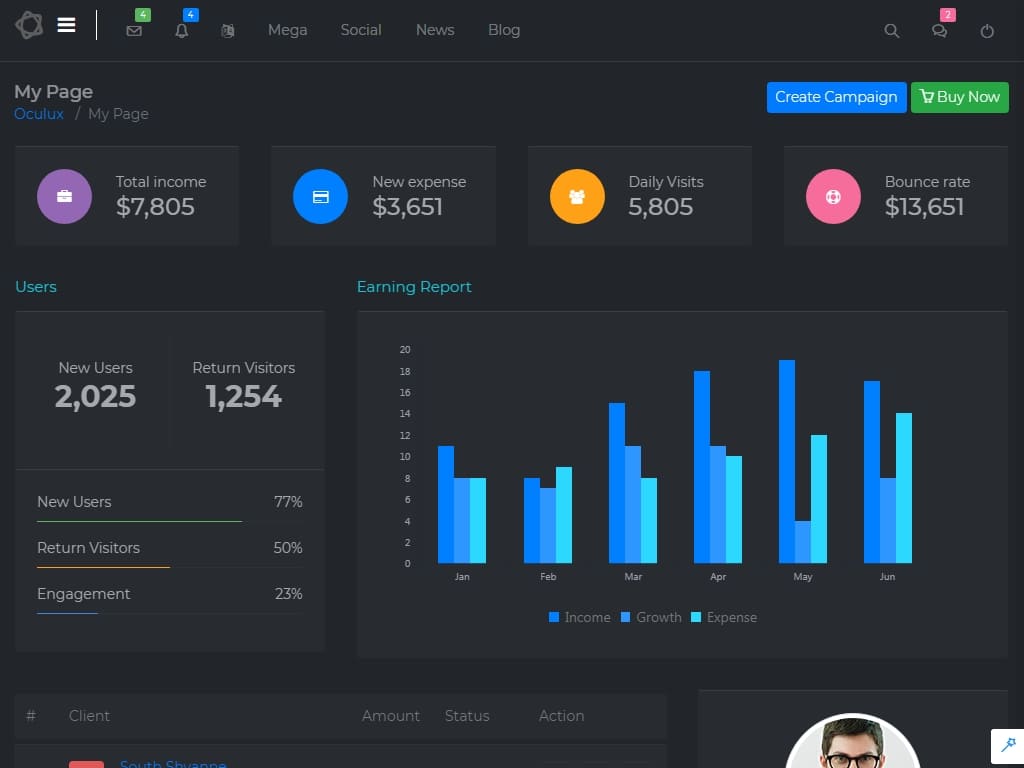This screenshot has height=768, width=1024.
Task: Click the 50% Return Visitors percentage
Action: 287,548
